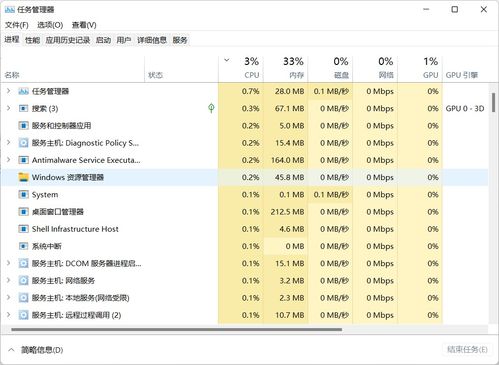Click the Shell Infrastructure Host icon
This screenshot has height=365, width=499.
(x=23, y=229)
